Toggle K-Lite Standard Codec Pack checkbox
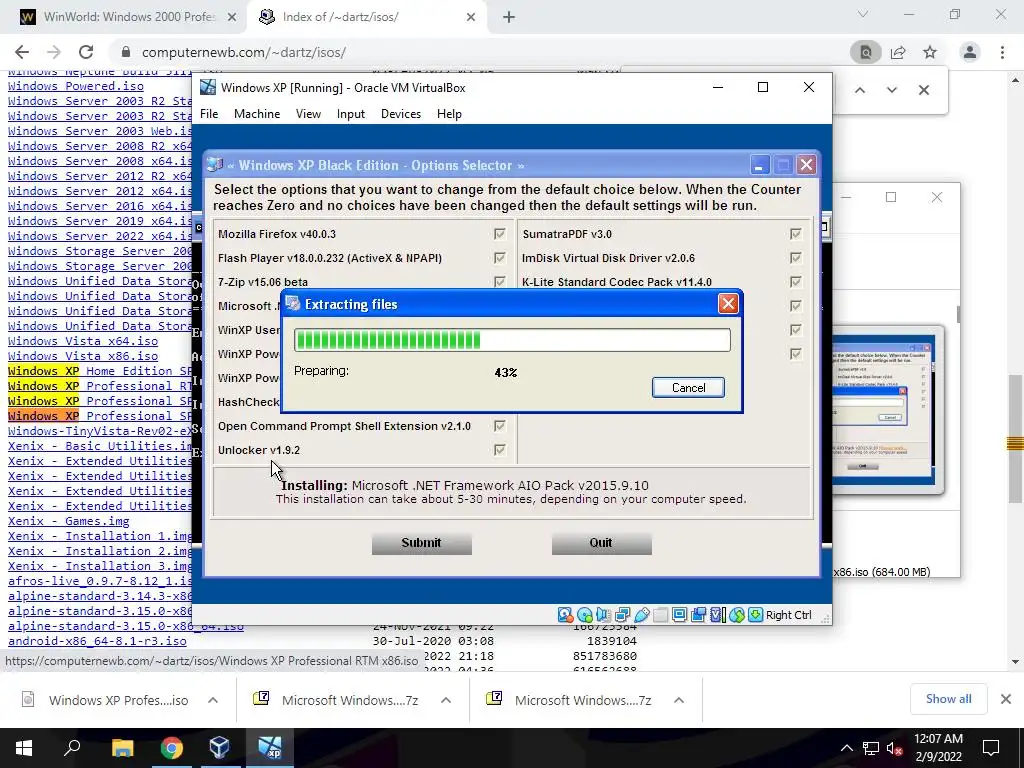This screenshot has height=768, width=1024. click(x=795, y=282)
